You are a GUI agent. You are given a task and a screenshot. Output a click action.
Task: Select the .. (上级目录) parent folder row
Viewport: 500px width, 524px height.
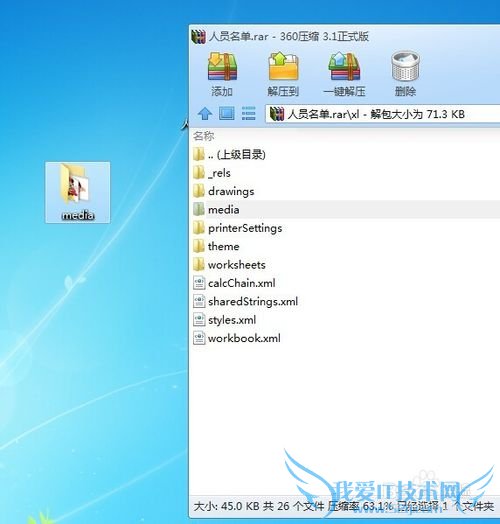coord(346,154)
